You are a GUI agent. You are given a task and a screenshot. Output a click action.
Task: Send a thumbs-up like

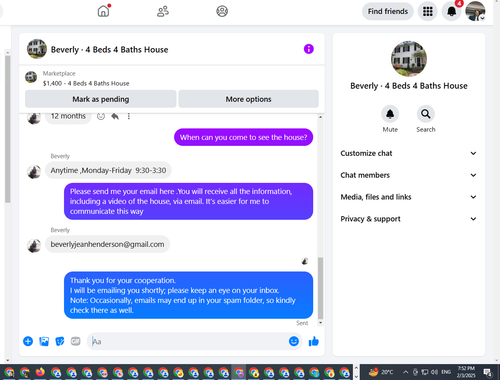[314, 341]
